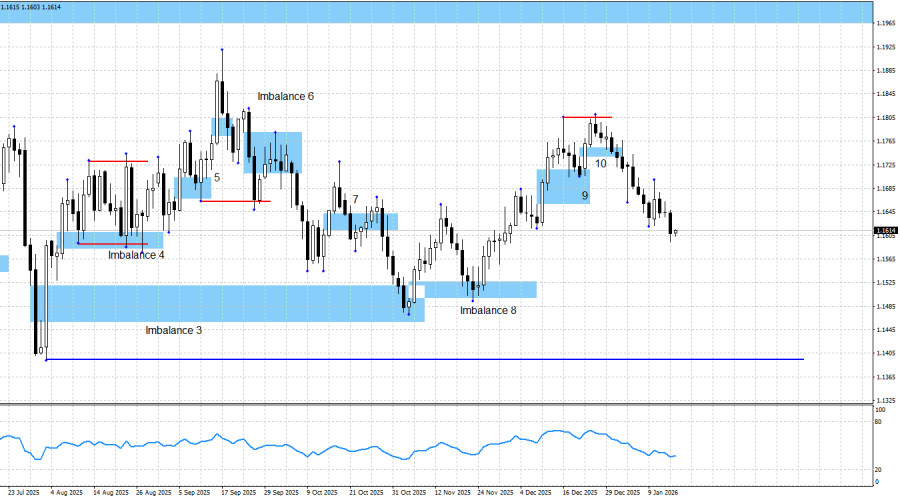900x500 pixels.
Task: Click the 1.1965 price level on axis
Action: tap(885, 23)
